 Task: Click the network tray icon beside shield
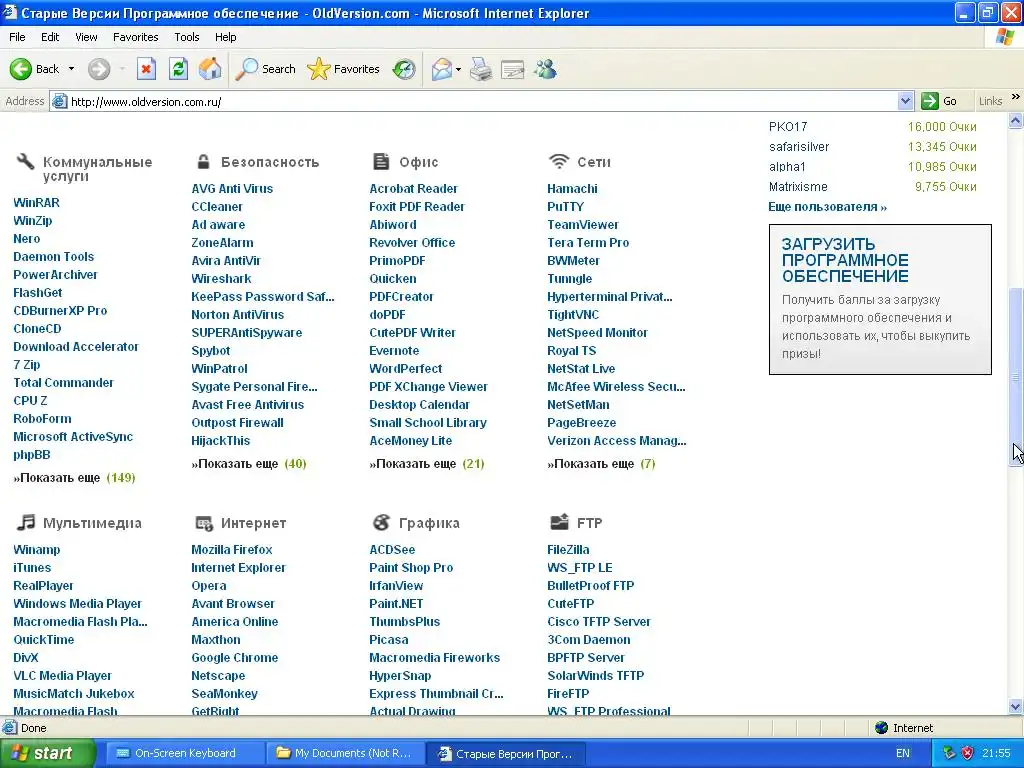[x=950, y=753]
